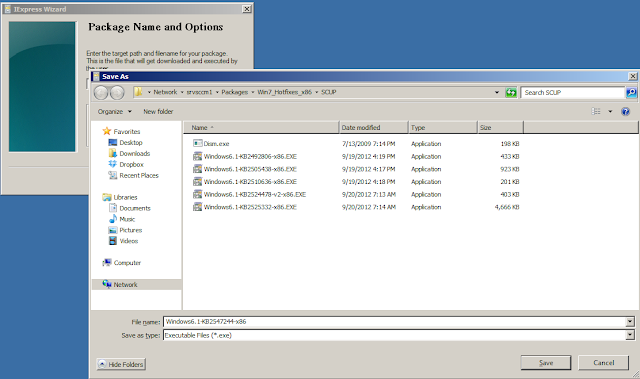This screenshot has width=640, height=379.
Task: Click in the Search SCUP field
Action: (x=573, y=93)
